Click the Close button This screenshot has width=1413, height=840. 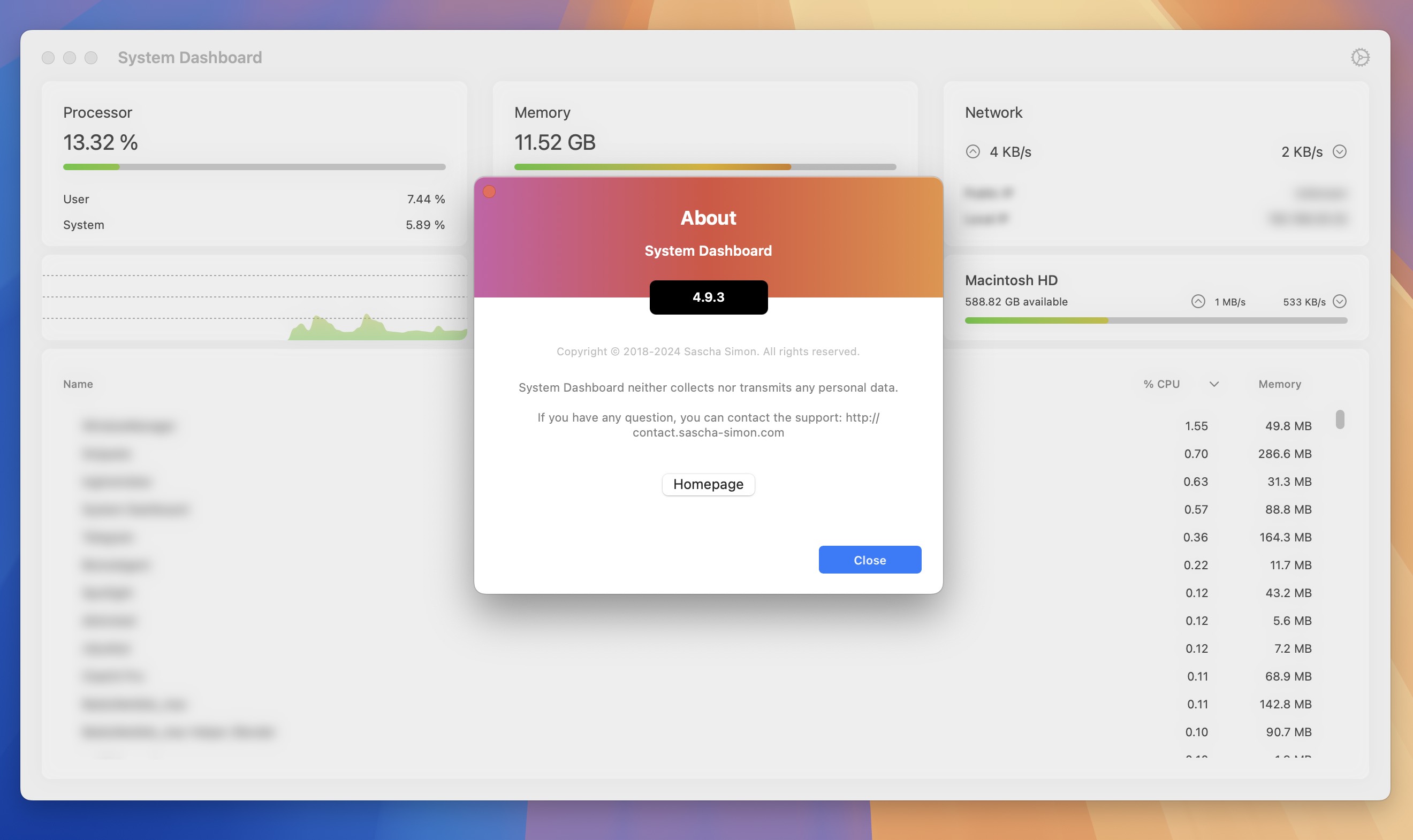tap(869, 559)
